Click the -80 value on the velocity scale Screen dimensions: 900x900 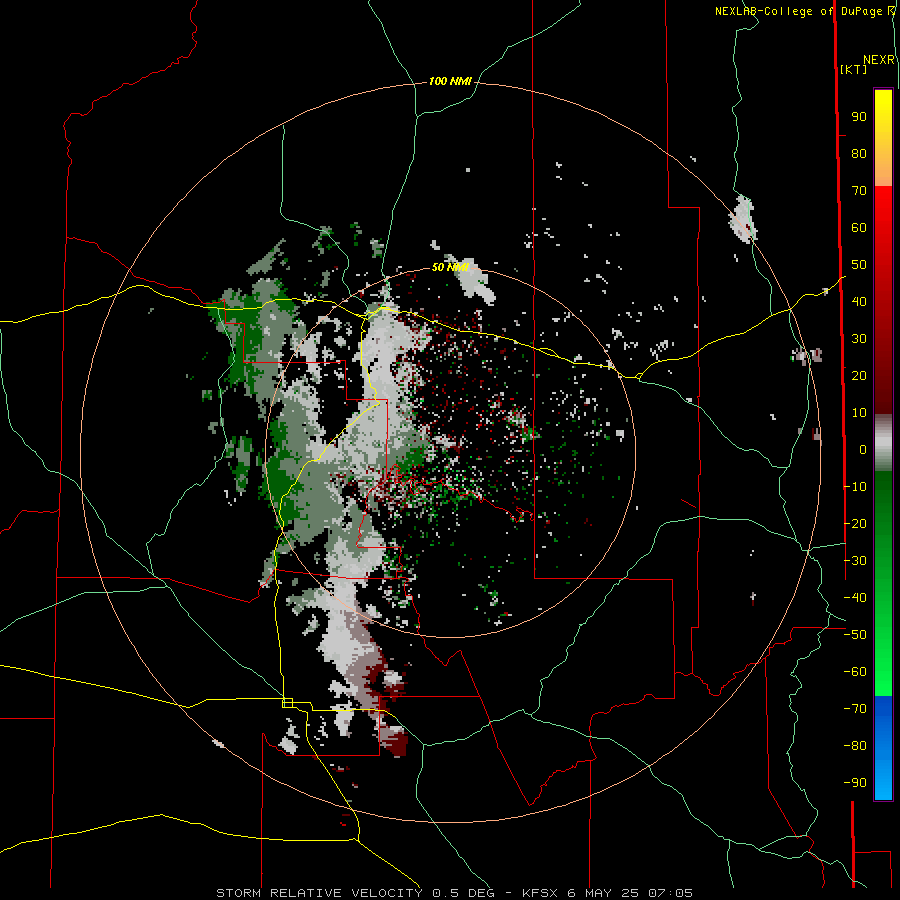pyautogui.click(x=855, y=746)
